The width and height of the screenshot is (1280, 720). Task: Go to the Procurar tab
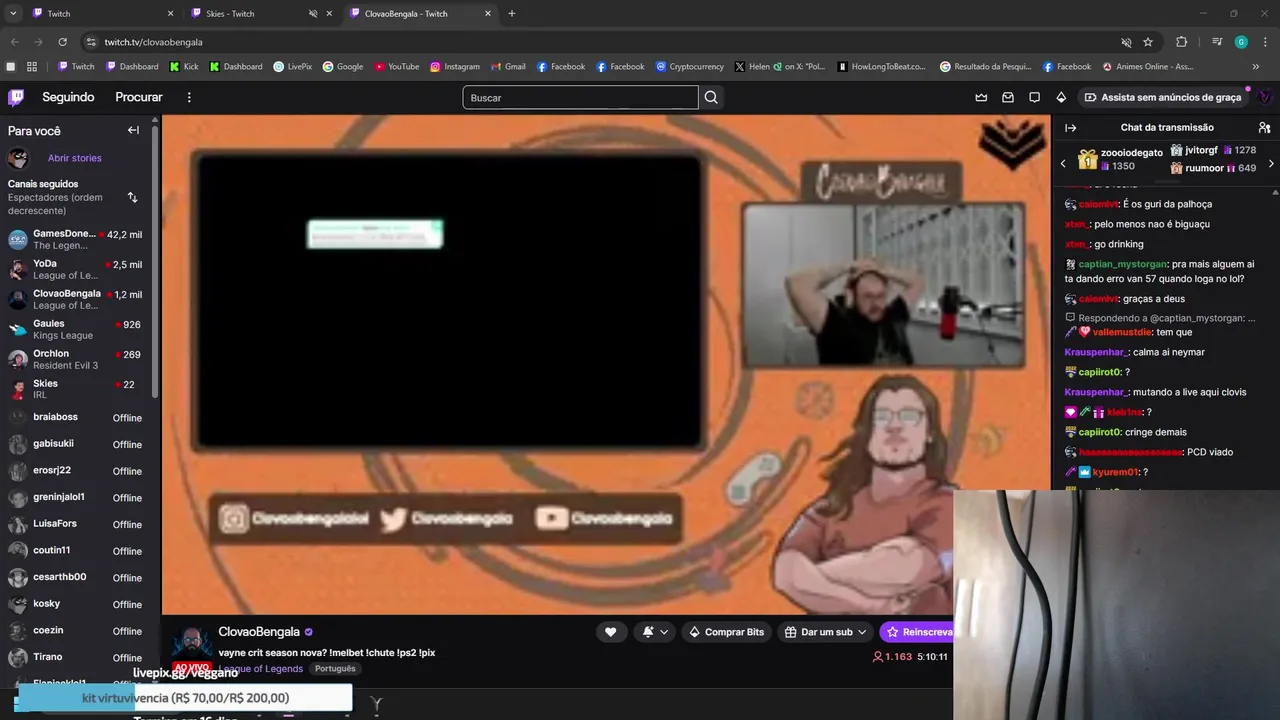coord(139,97)
